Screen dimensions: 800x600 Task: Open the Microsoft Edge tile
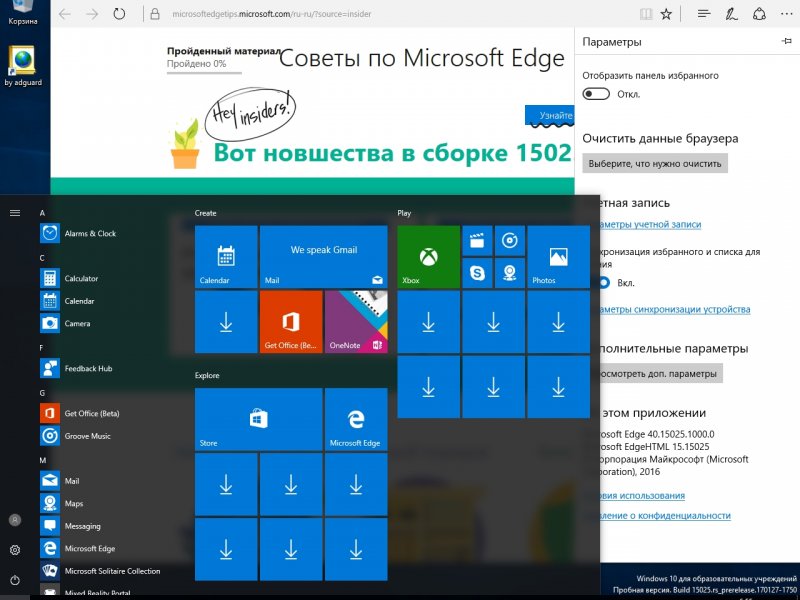pos(356,419)
